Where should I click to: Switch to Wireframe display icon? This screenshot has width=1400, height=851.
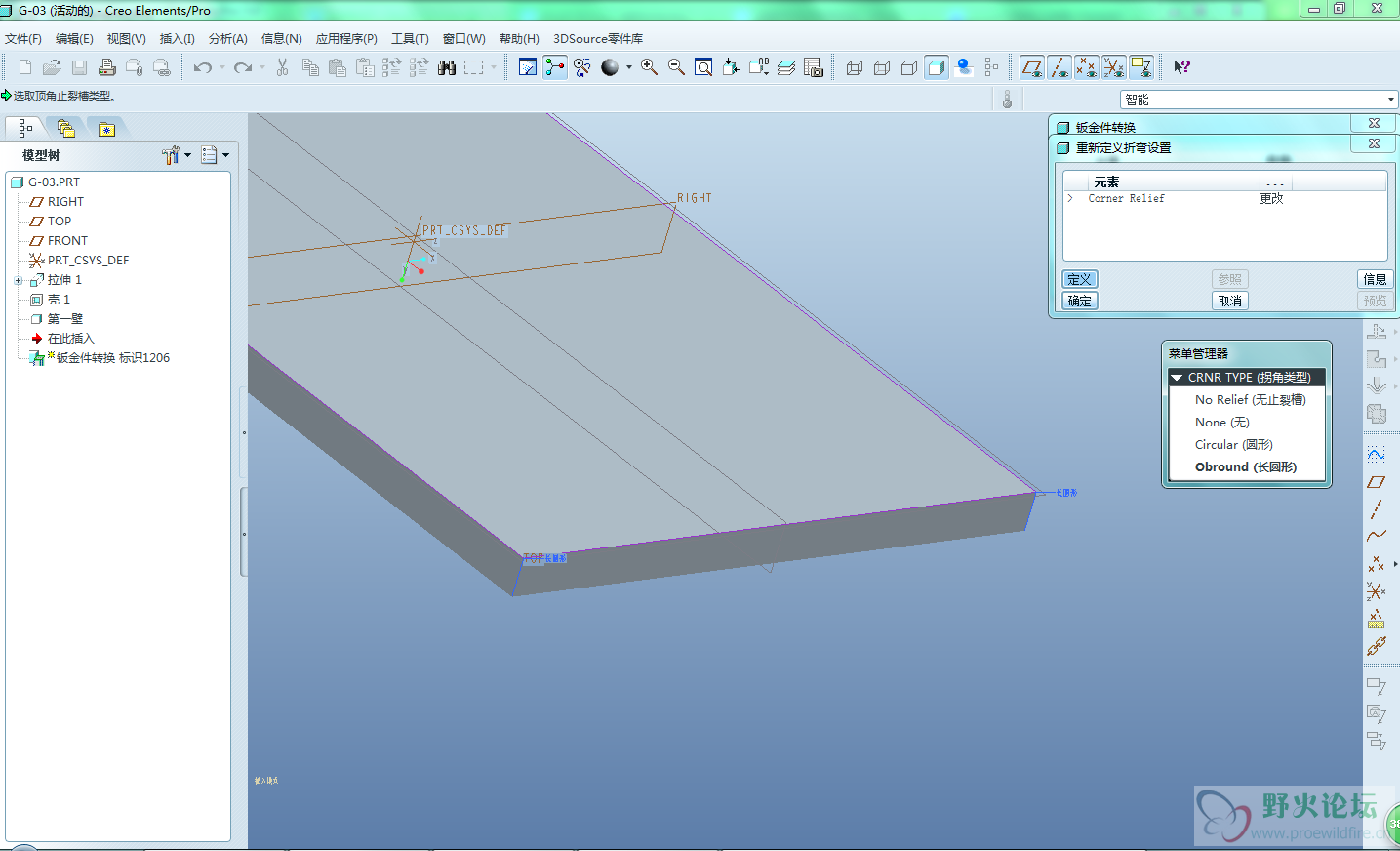(x=855, y=67)
